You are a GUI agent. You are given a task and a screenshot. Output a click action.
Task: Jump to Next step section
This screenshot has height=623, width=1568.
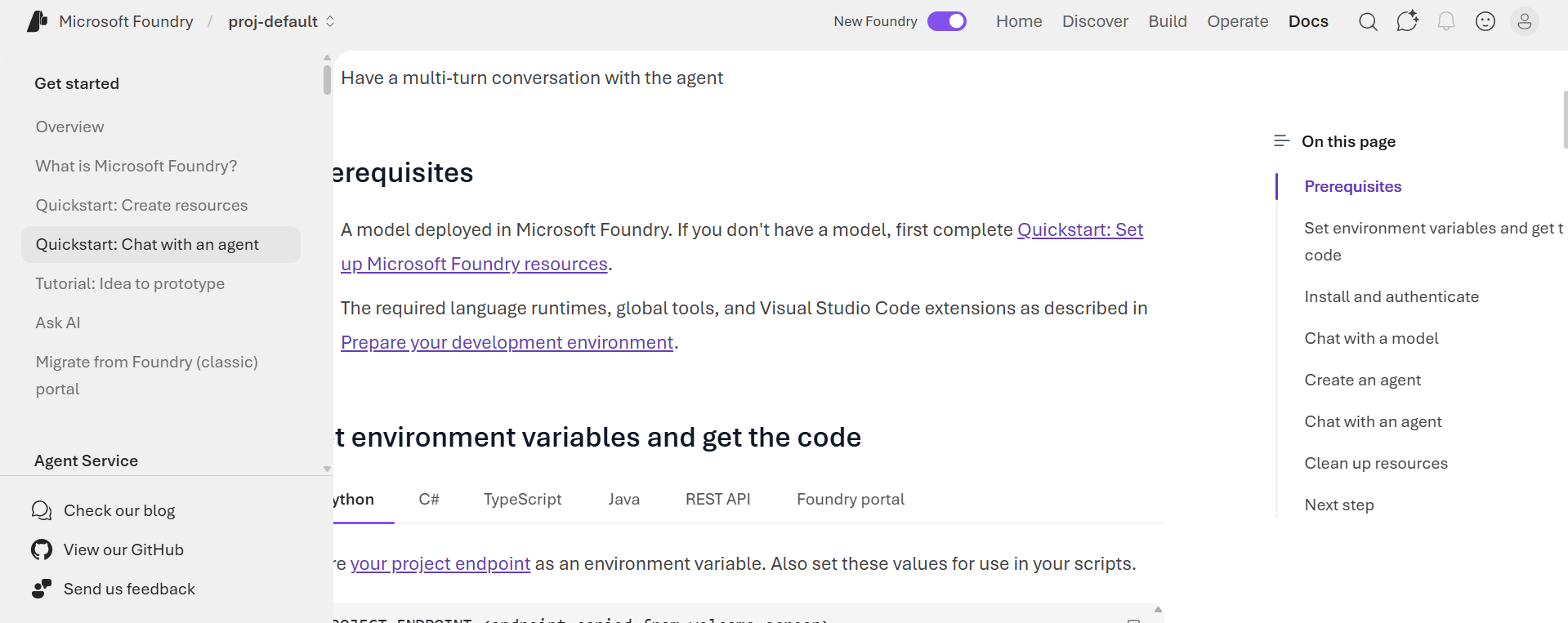click(x=1339, y=505)
